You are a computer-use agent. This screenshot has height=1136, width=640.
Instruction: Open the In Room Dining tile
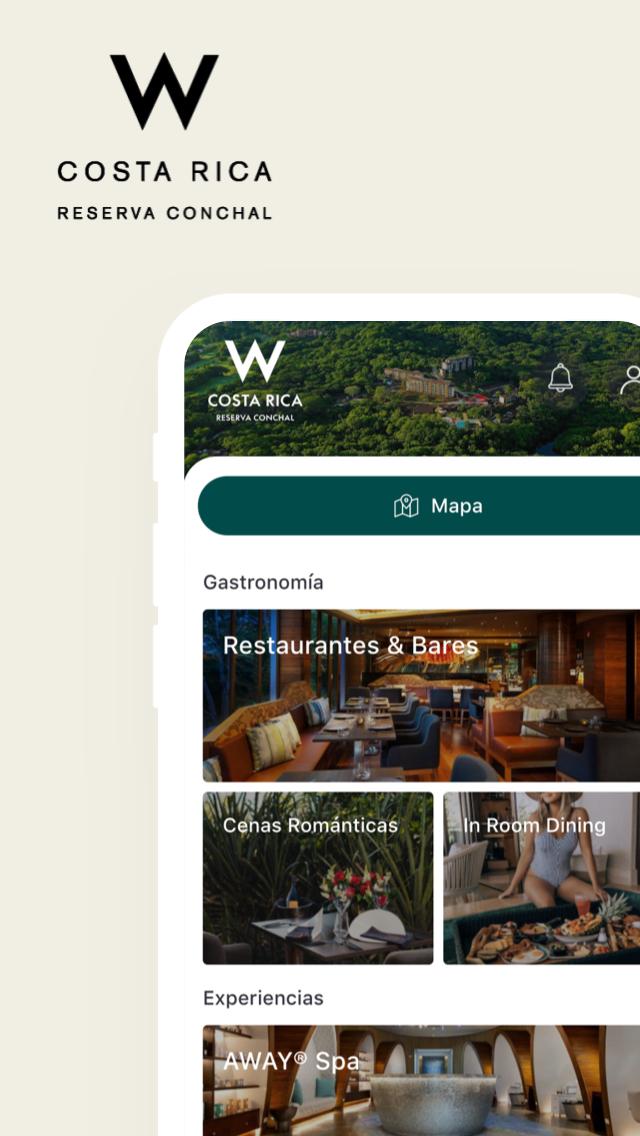click(541, 877)
